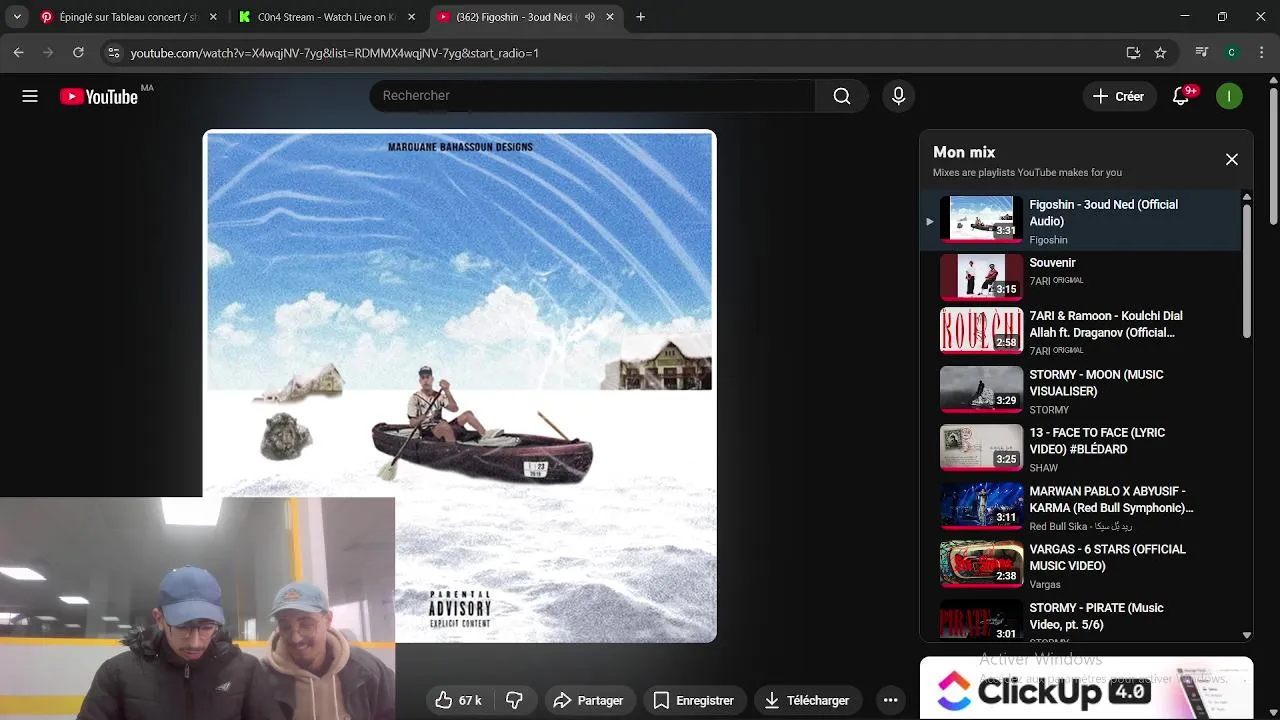Click the magnifier search button
Image resolution: width=1280 pixels, height=720 pixels.
click(842, 96)
